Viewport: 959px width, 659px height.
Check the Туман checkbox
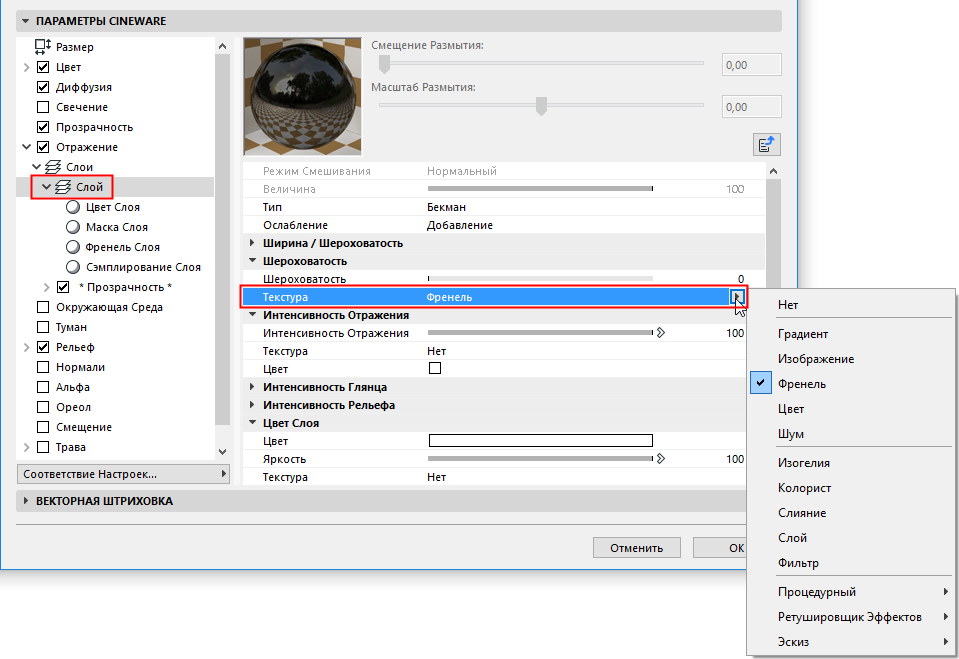[x=42, y=326]
